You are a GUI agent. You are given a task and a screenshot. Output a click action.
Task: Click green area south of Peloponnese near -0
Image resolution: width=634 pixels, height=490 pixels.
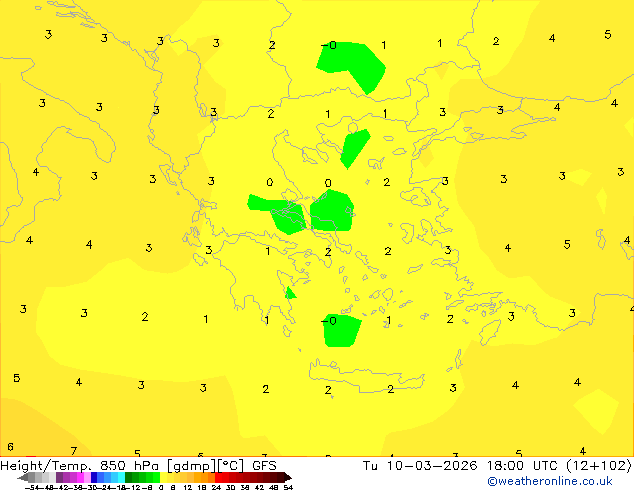click(x=342, y=331)
